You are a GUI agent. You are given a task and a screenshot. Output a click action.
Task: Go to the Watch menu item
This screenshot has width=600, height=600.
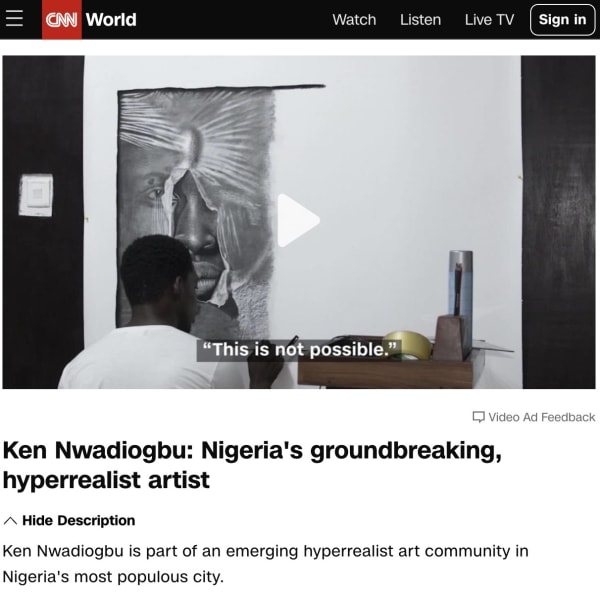coord(354,20)
